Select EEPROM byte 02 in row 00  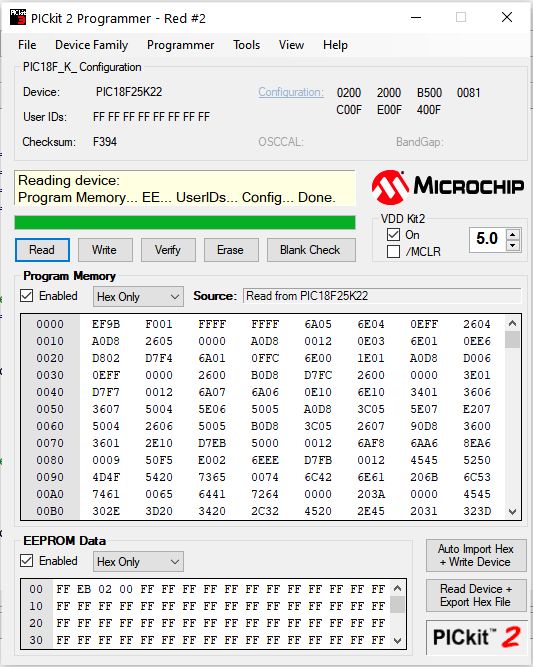[105, 589]
